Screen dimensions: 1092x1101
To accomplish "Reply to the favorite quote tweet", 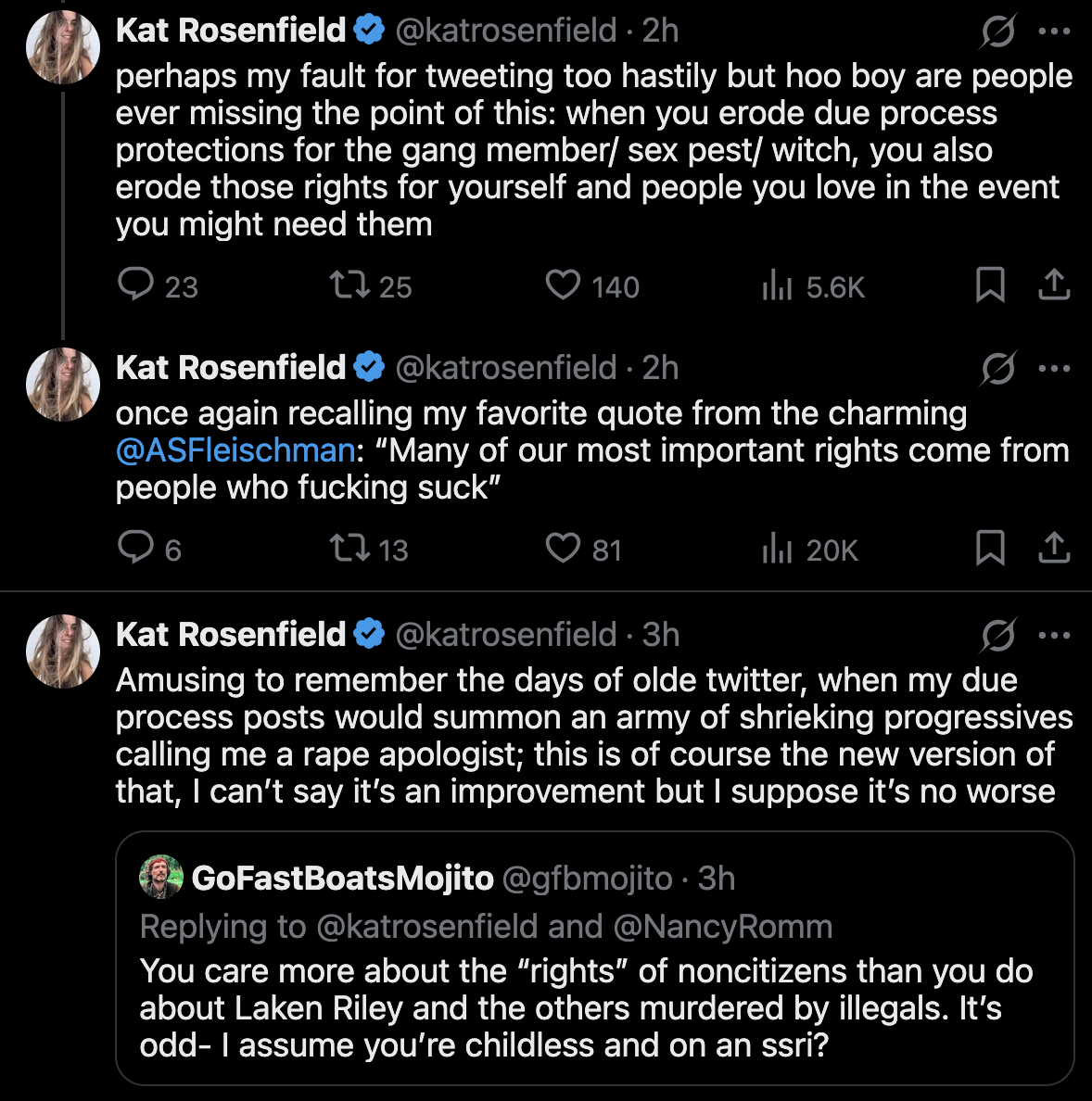I will point(136,548).
